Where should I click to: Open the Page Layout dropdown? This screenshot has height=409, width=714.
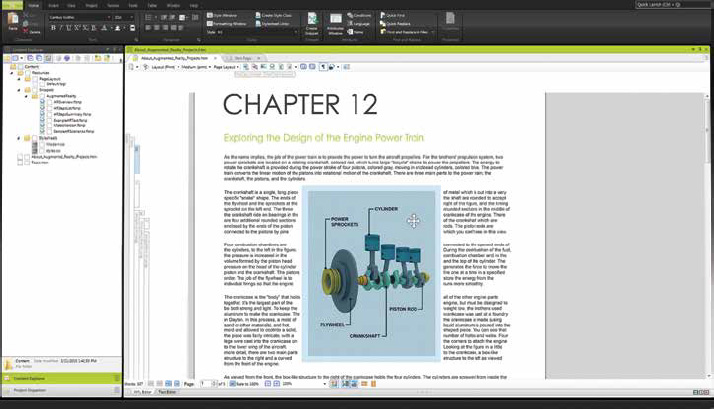point(226,67)
